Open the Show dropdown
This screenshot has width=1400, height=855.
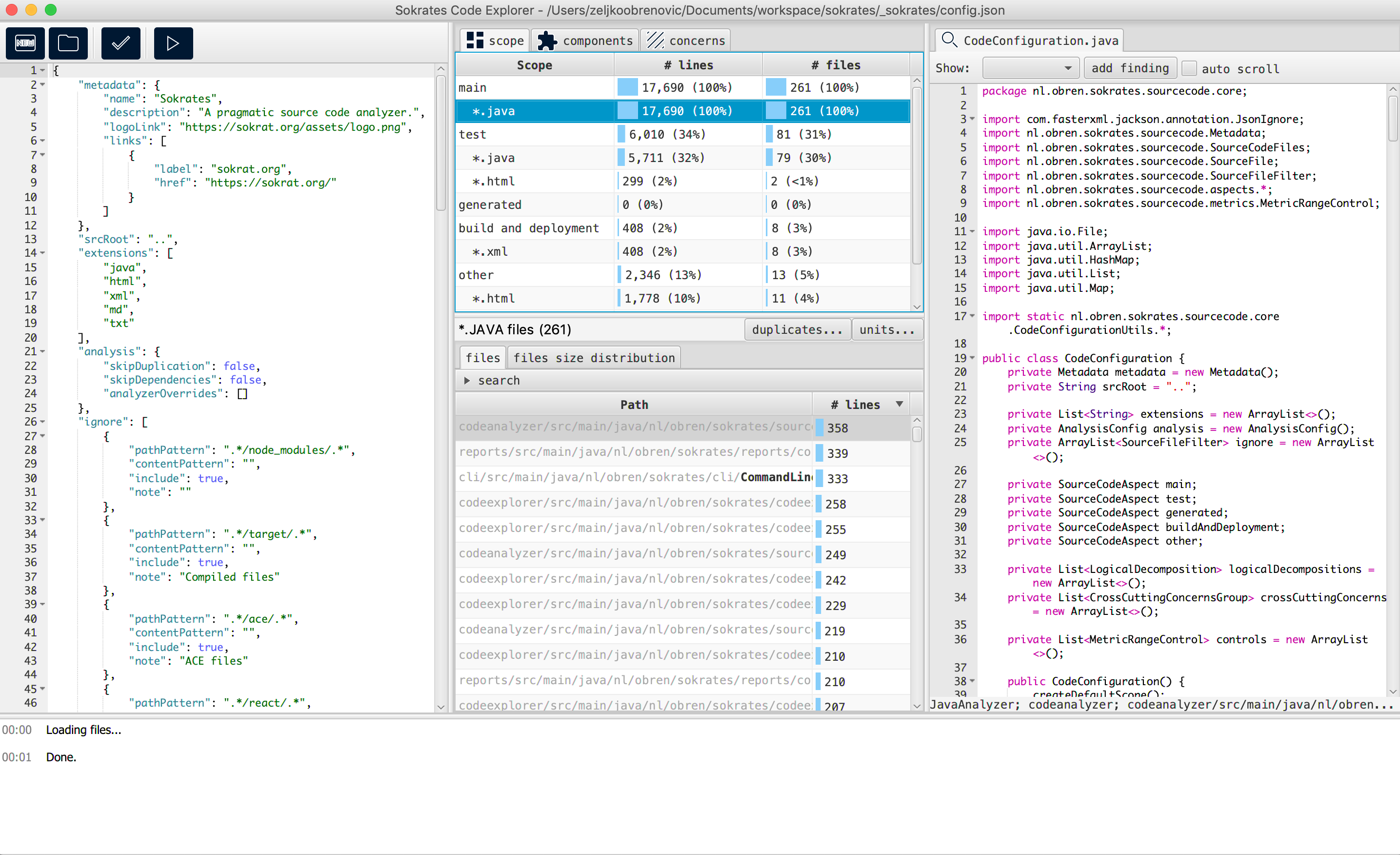(1030, 68)
